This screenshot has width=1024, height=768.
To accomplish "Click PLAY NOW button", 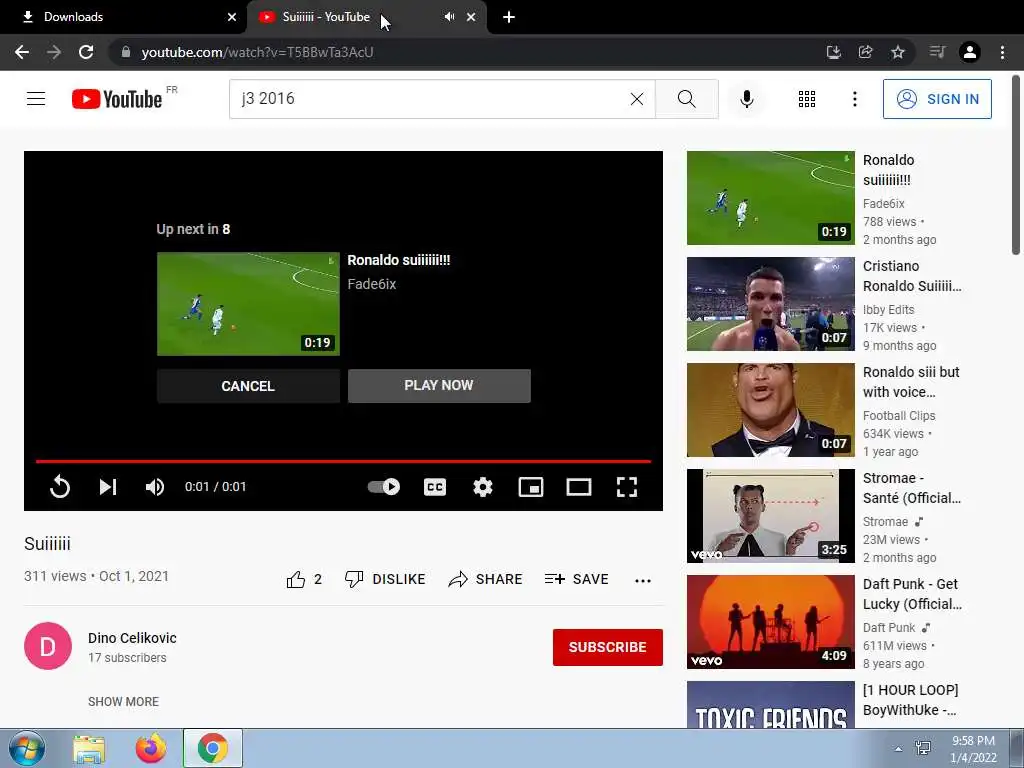I will click(x=439, y=385).
